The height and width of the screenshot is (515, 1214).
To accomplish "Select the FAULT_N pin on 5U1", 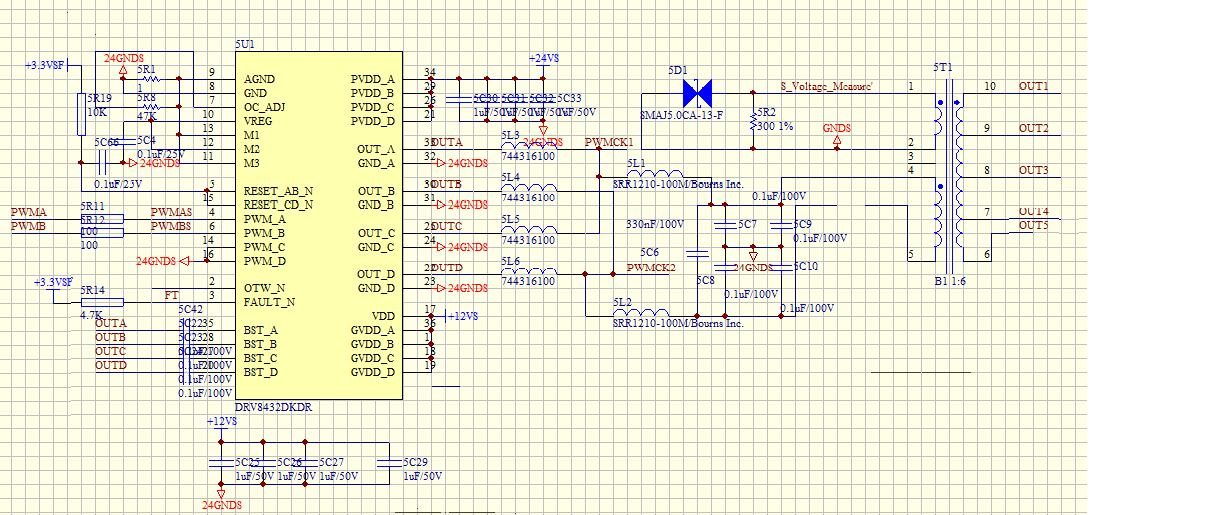I will [269, 301].
